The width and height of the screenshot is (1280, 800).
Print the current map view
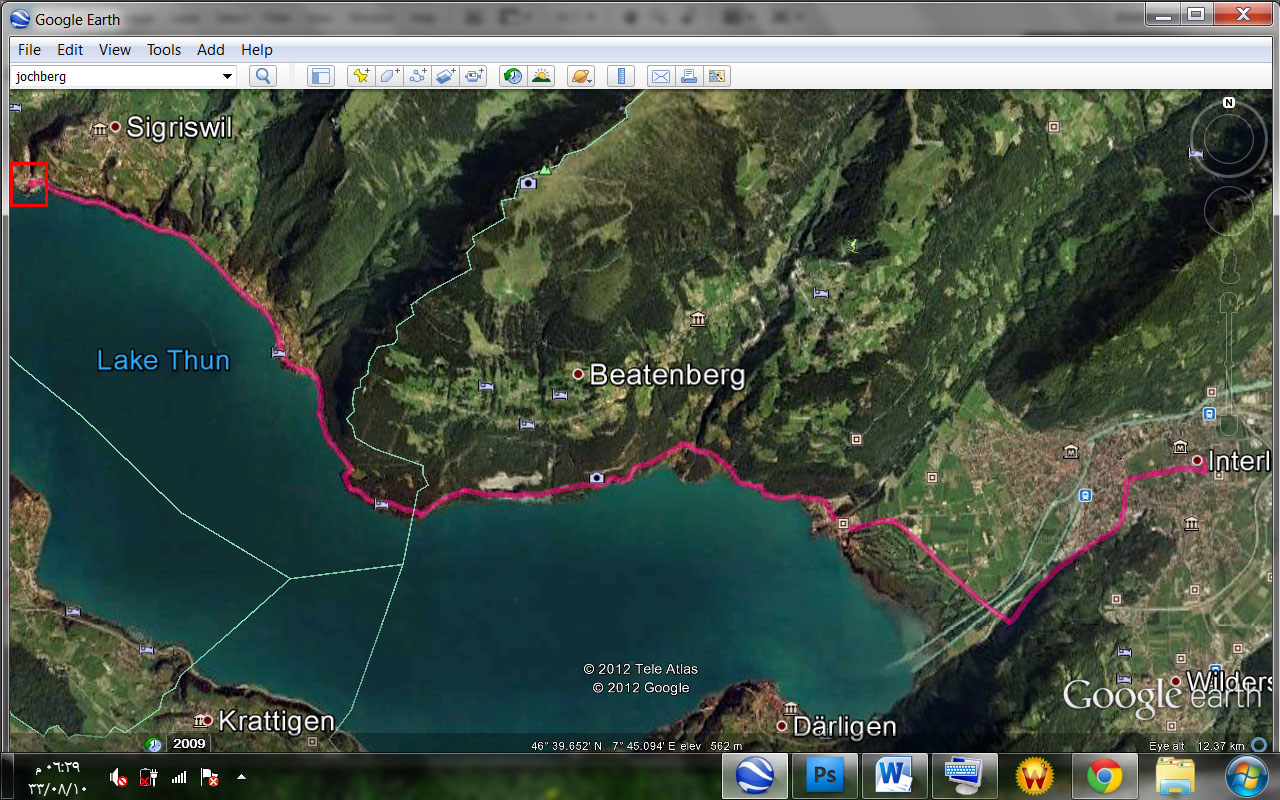point(688,76)
